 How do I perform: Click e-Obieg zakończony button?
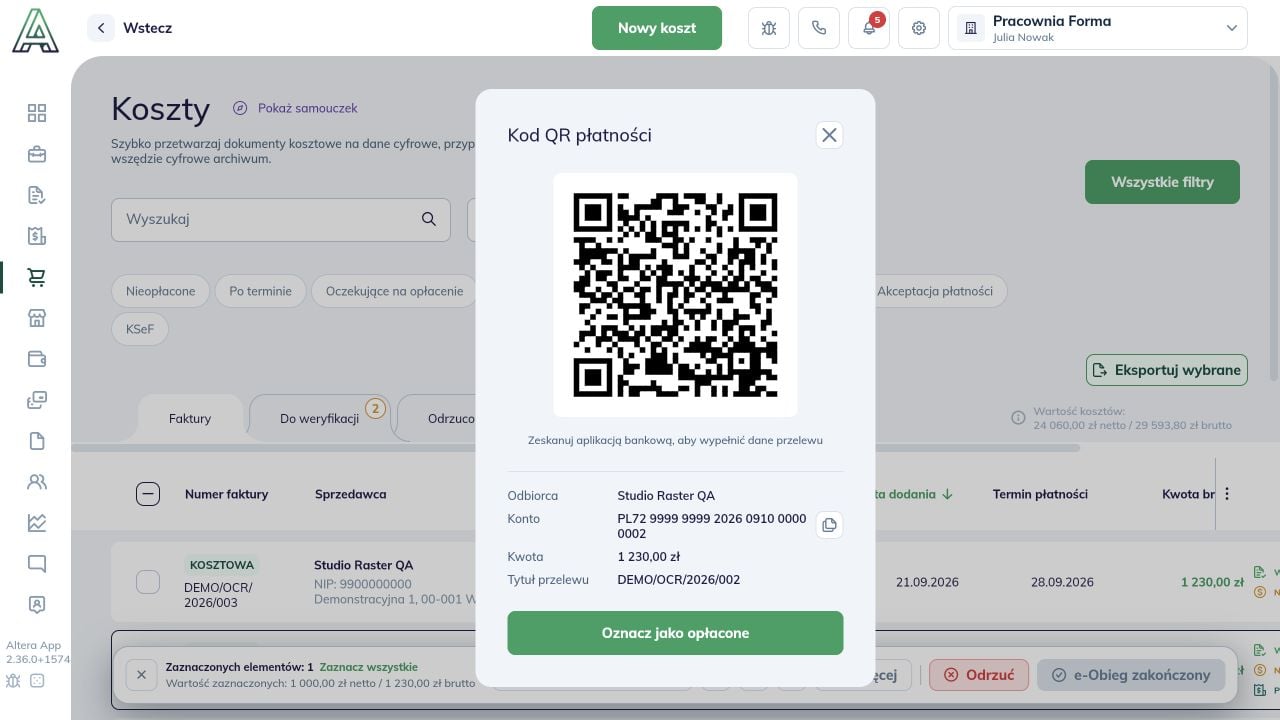click(1131, 675)
